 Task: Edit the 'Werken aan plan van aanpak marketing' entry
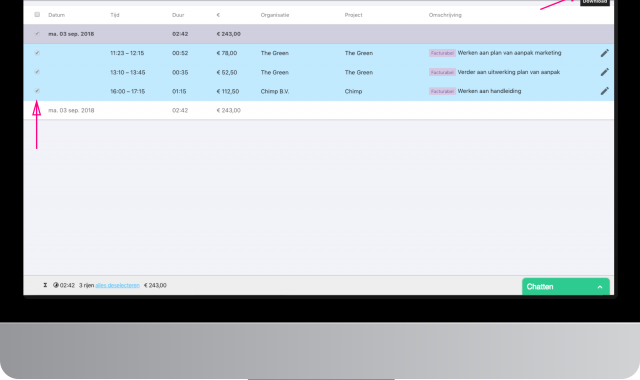click(604, 53)
